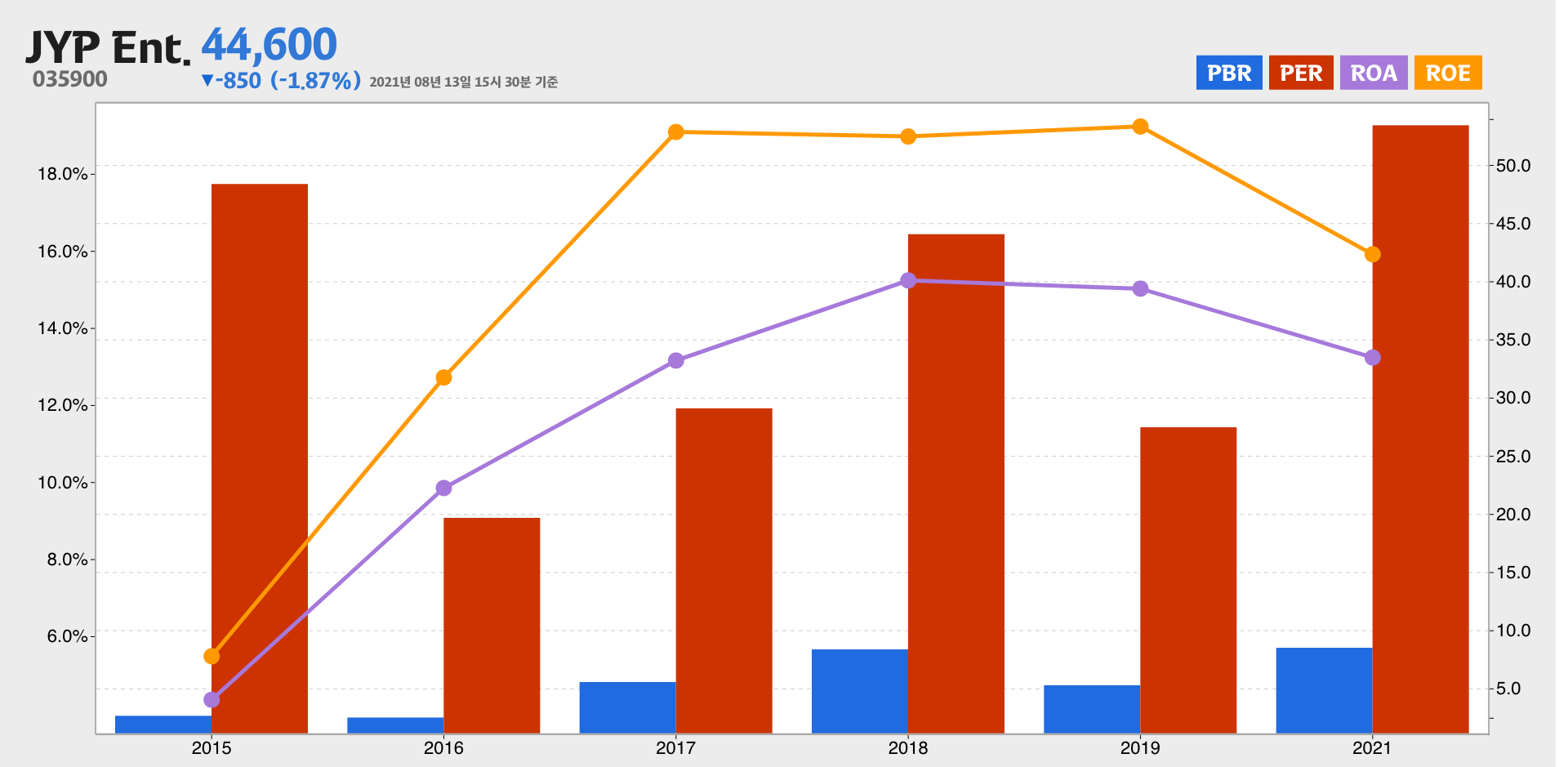Click the 10.0 right axis label
This screenshot has width=1568, height=767.
coord(1513,631)
